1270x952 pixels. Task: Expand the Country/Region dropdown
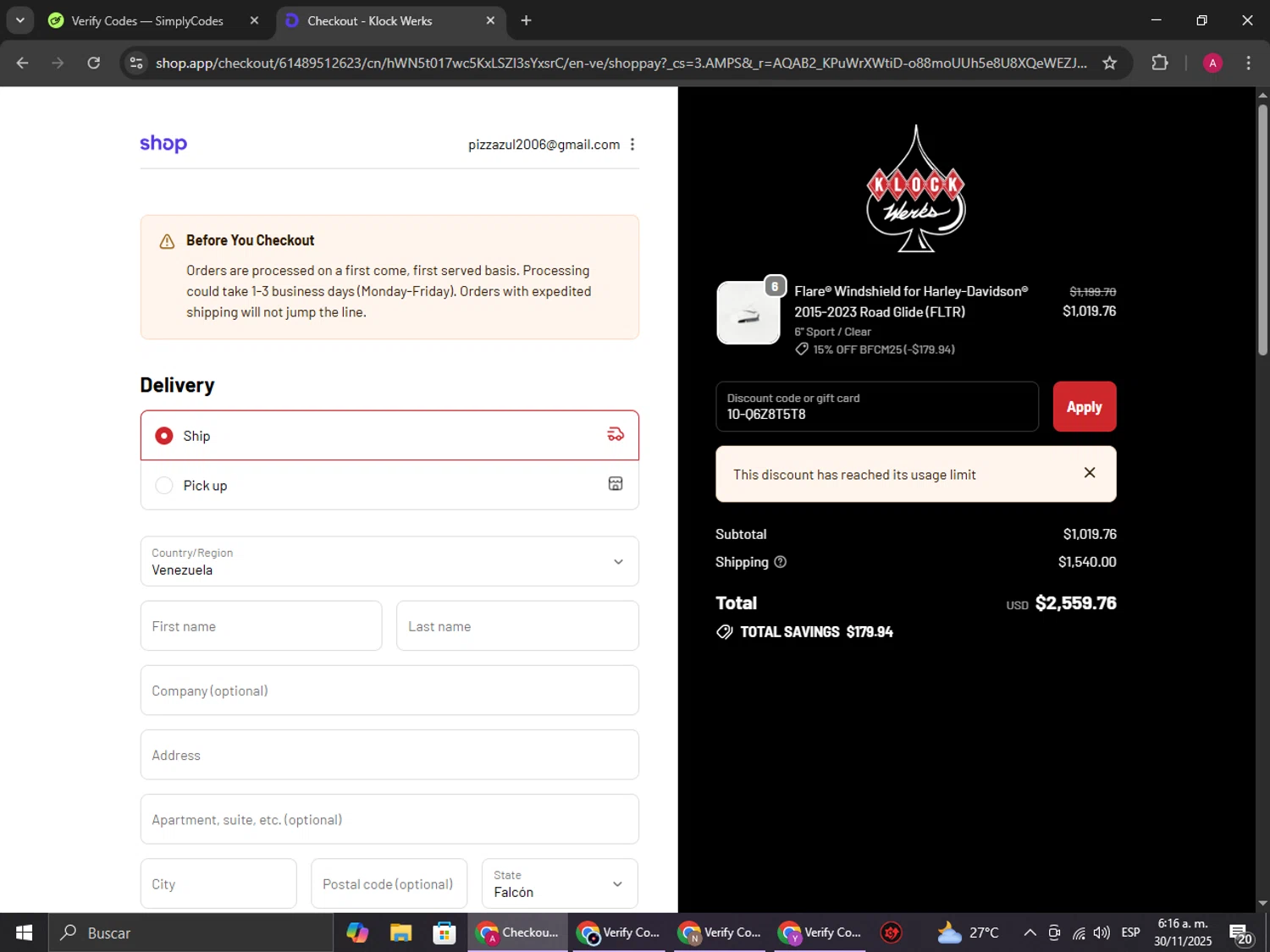pos(389,561)
